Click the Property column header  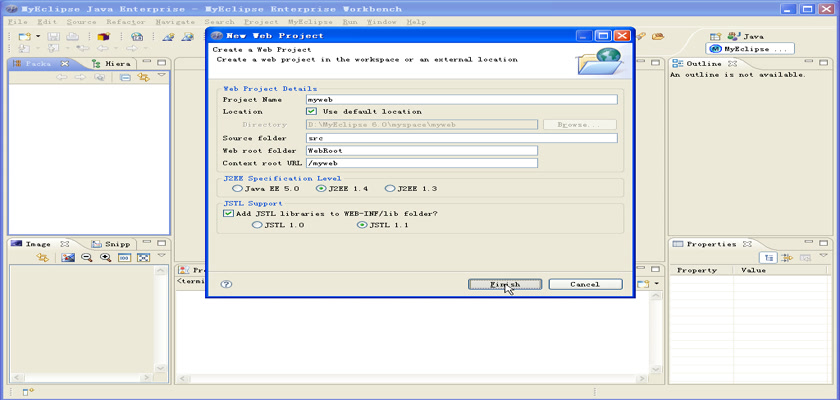click(701, 270)
